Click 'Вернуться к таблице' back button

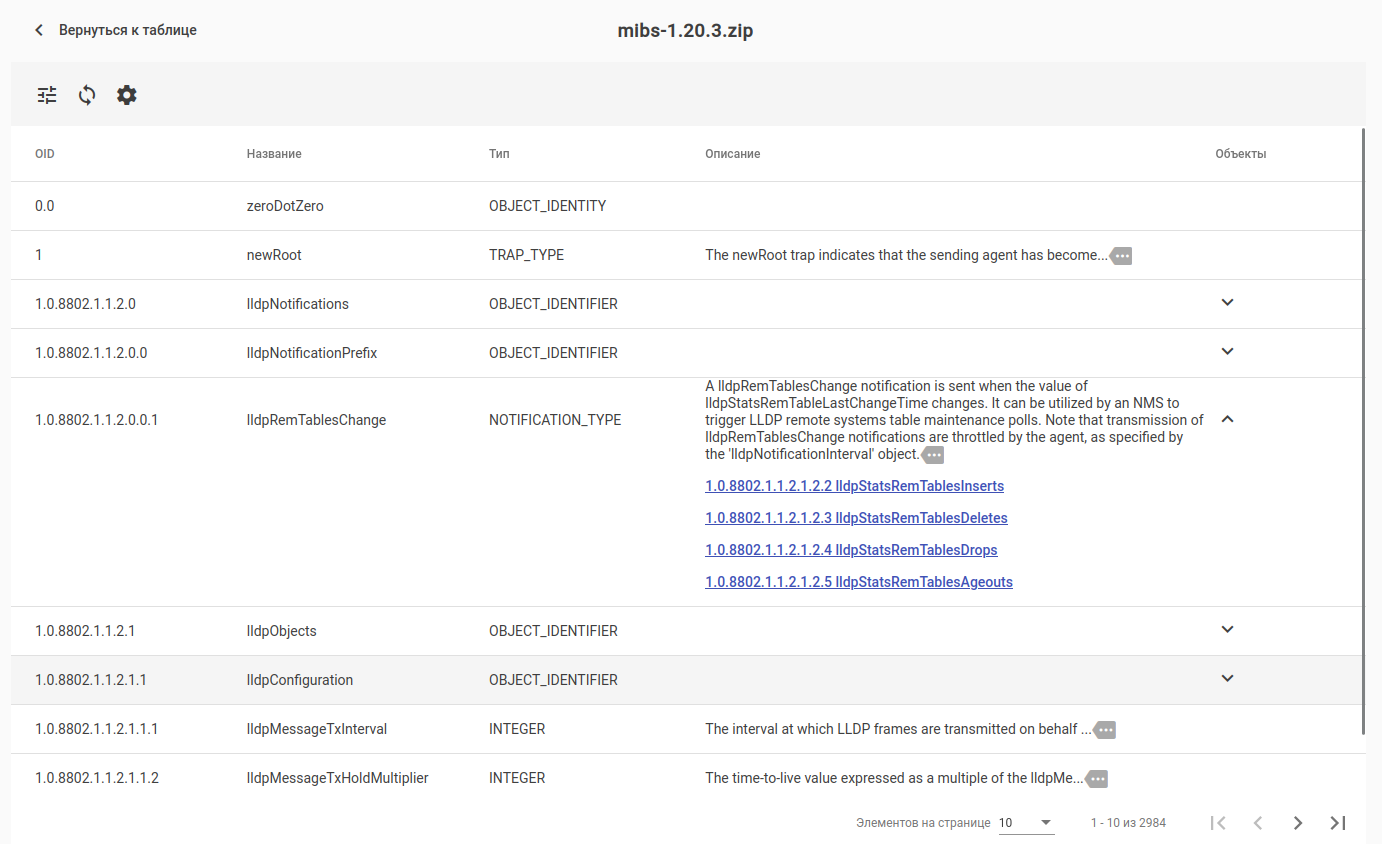click(127, 30)
